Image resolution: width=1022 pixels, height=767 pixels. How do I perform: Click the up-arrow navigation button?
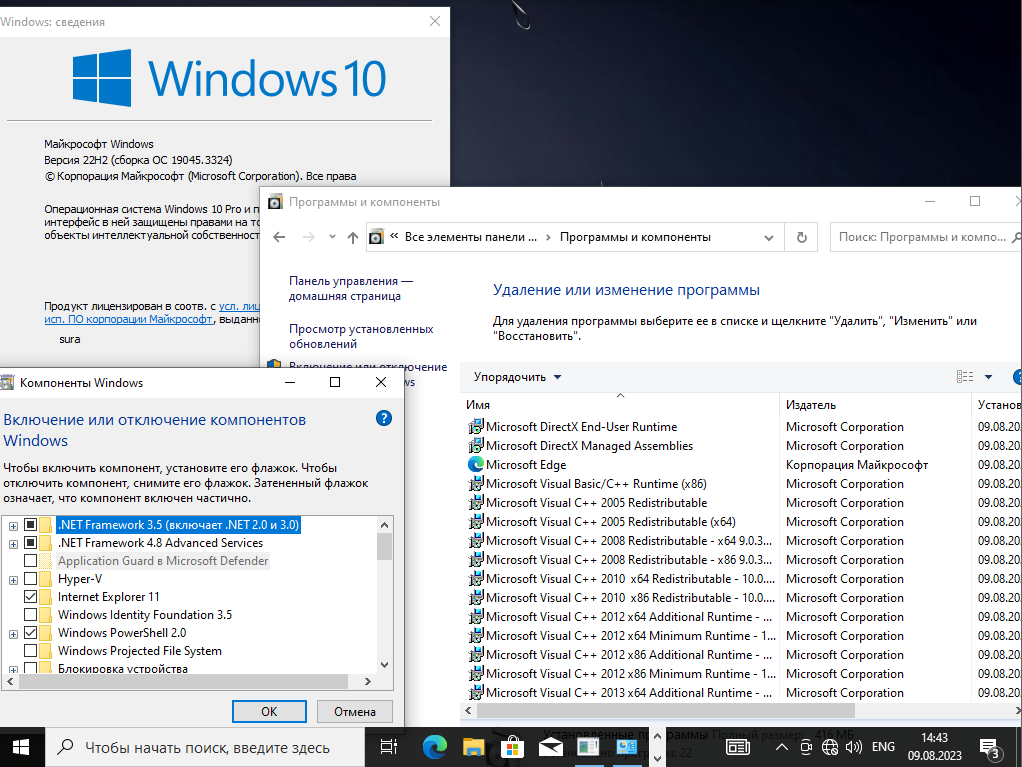tap(352, 237)
